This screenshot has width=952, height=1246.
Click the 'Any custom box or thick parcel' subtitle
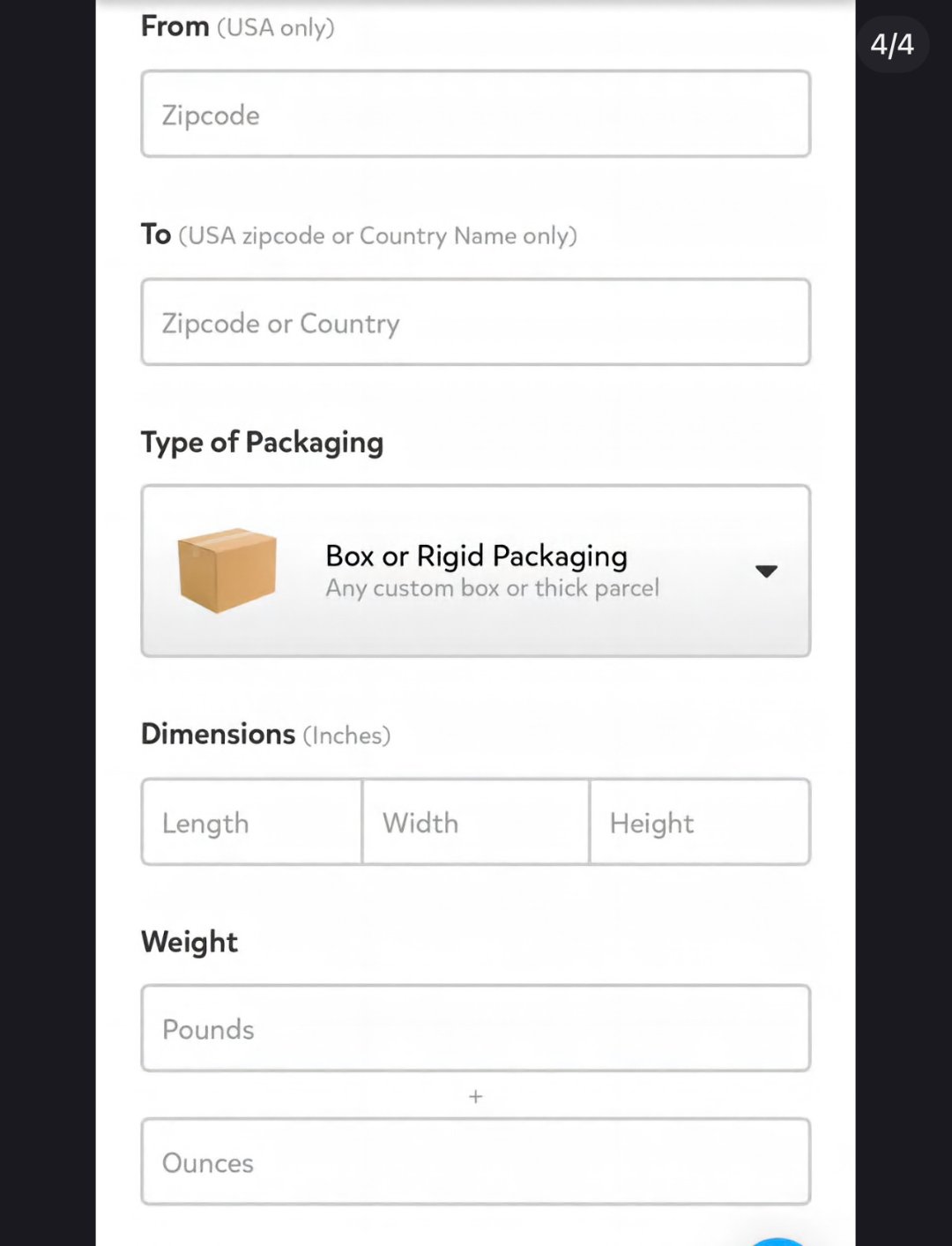point(492,588)
